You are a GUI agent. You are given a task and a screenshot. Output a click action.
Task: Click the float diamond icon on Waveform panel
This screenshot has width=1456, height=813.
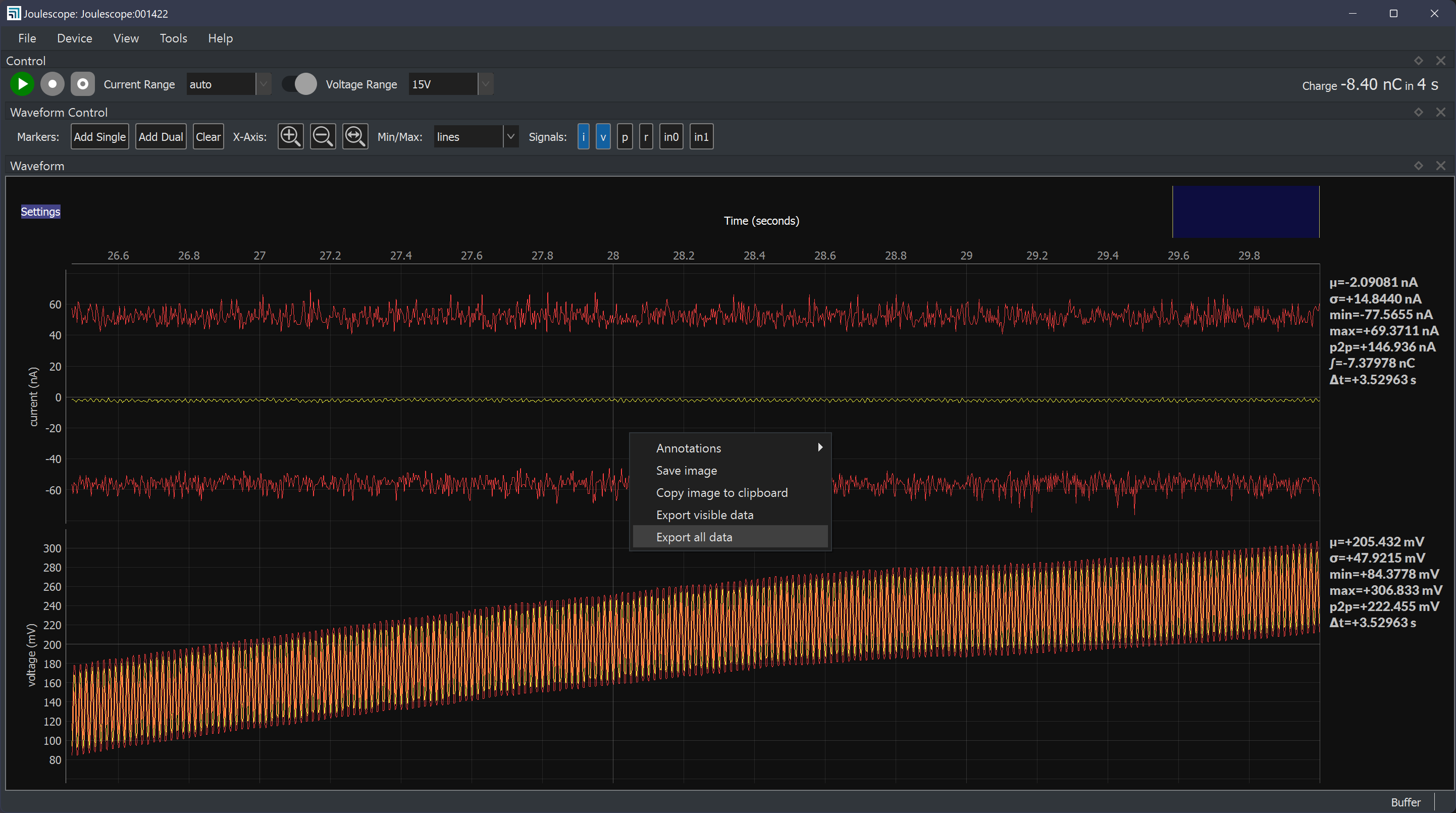click(1418, 165)
